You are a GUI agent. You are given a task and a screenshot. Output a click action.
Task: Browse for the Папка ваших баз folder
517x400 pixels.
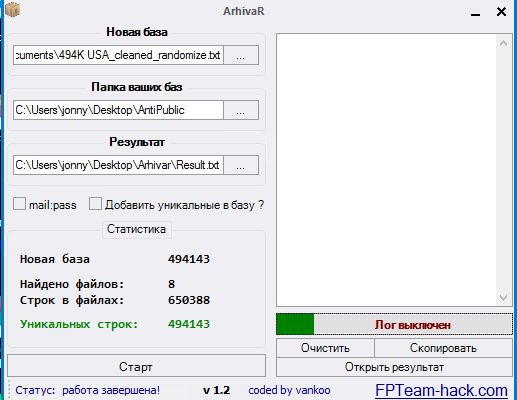pyautogui.click(x=241, y=110)
